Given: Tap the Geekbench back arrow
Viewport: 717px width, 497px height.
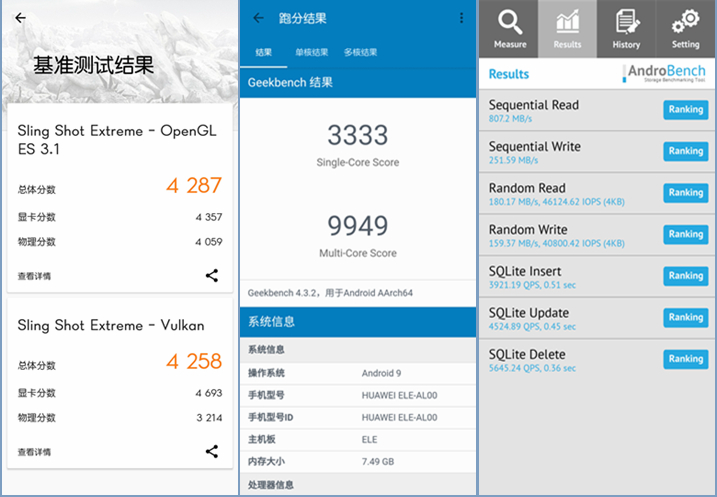Looking at the screenshot, I should pos(258,18).
